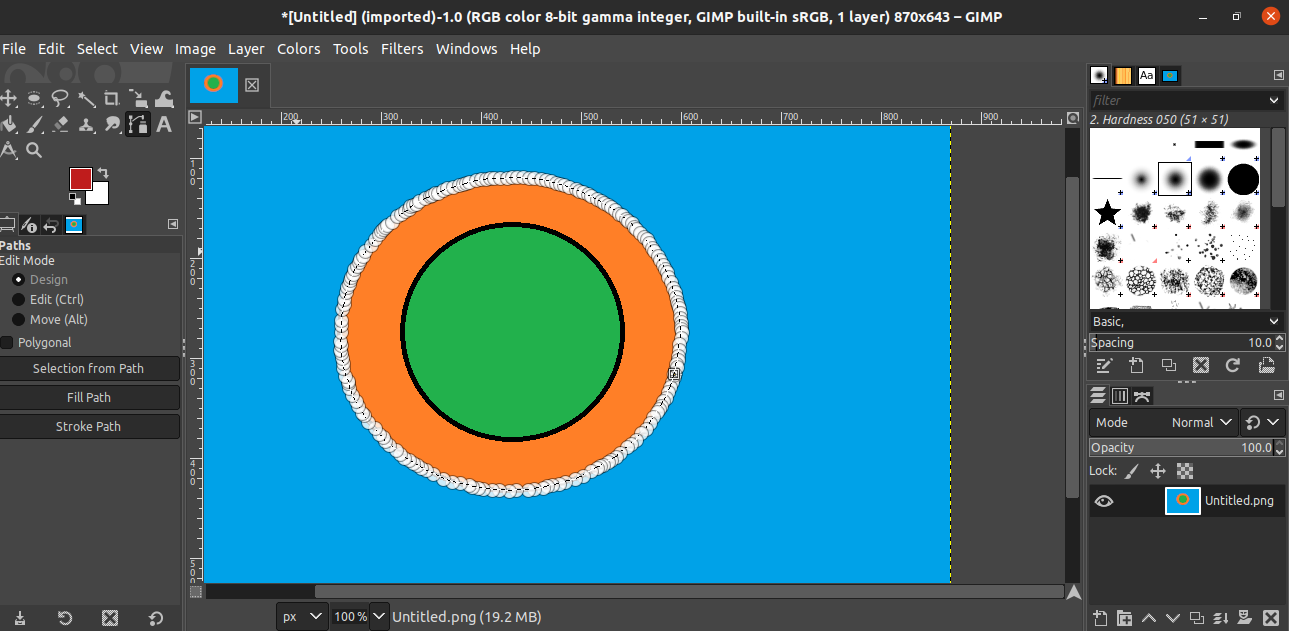Click the red foreground color swatch
The width and height of the screenshot is (1289, 631).
click(81, 178)
